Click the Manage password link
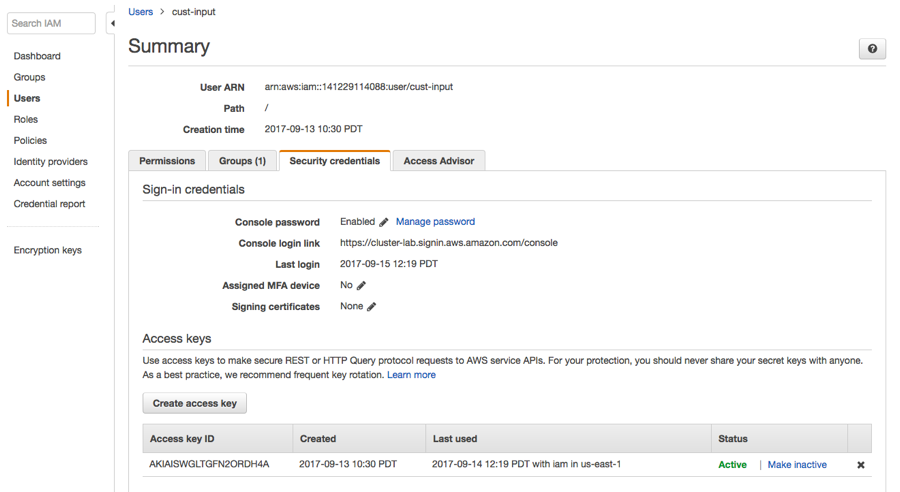The image size is (900, 492). click(x=435, y=222)
